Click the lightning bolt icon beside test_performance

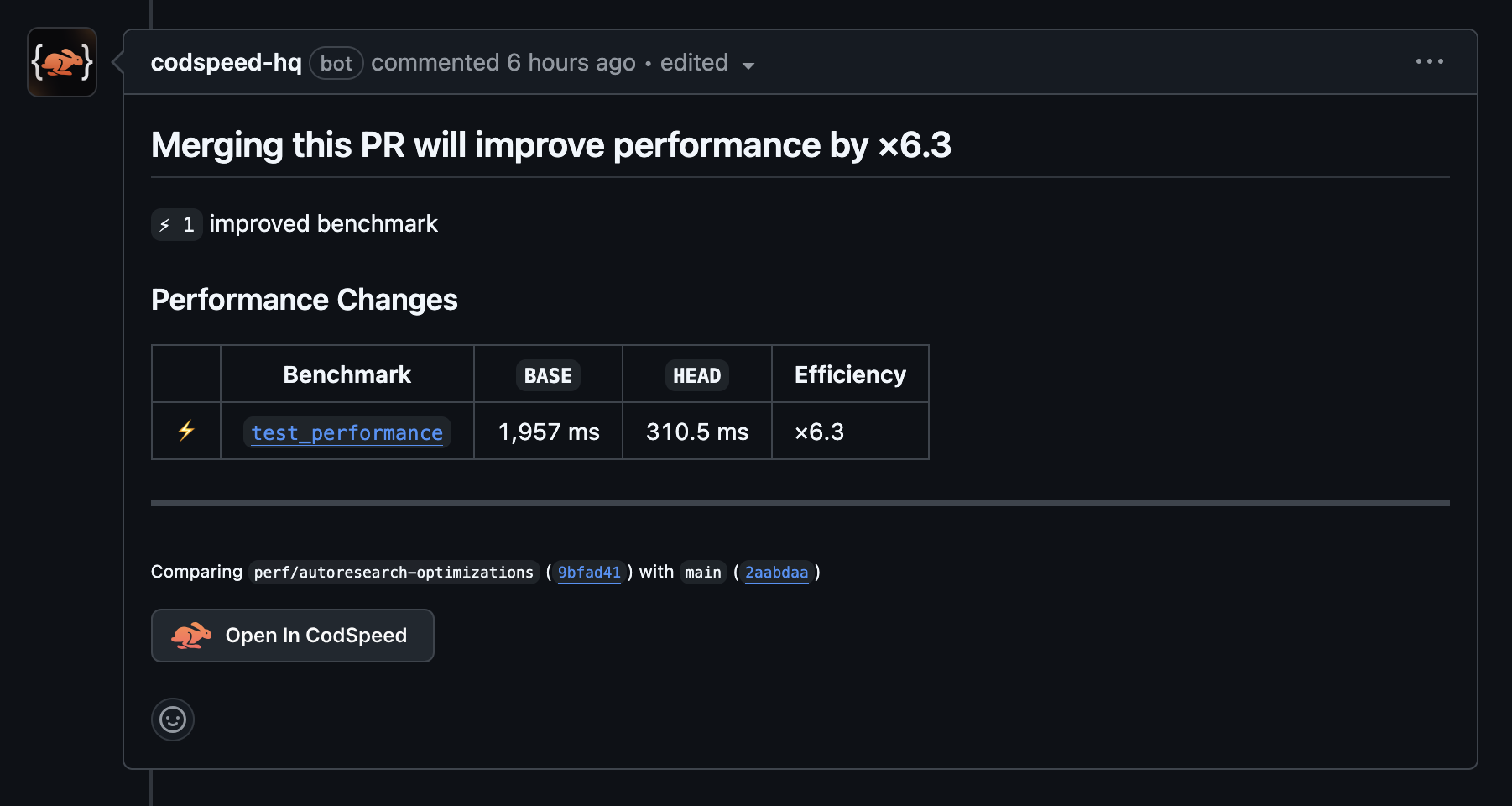pos(185,431)
